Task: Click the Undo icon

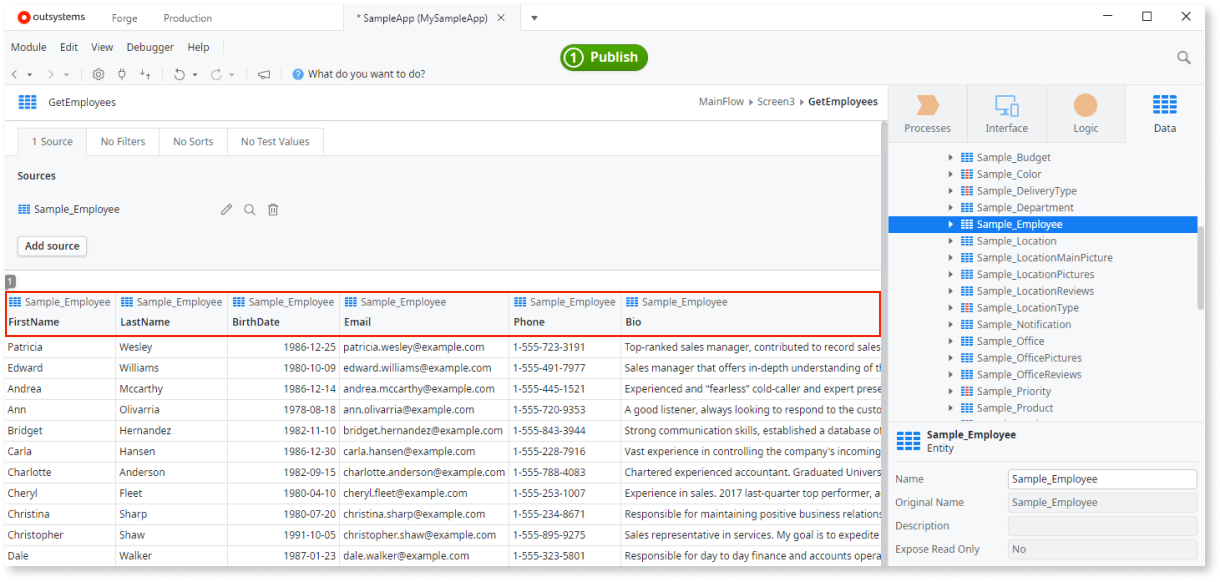Action: point(181,74)
